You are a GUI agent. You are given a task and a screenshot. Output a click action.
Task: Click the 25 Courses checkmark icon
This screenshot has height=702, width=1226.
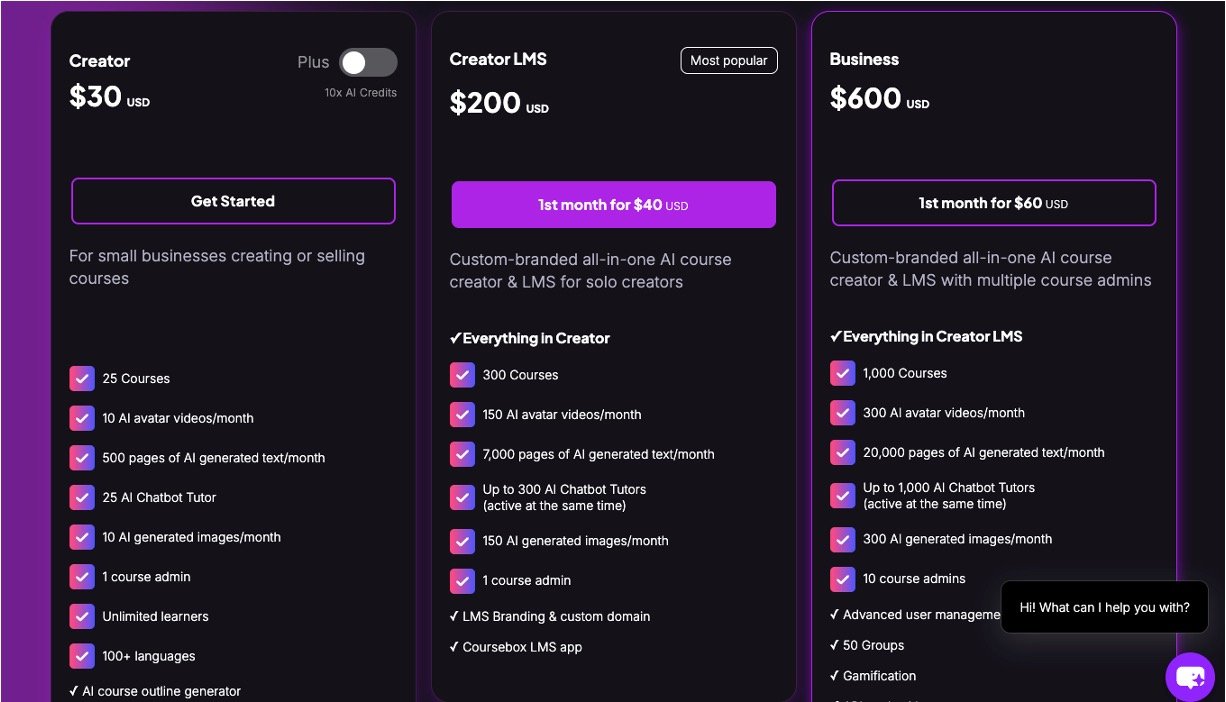coord(82,378)
